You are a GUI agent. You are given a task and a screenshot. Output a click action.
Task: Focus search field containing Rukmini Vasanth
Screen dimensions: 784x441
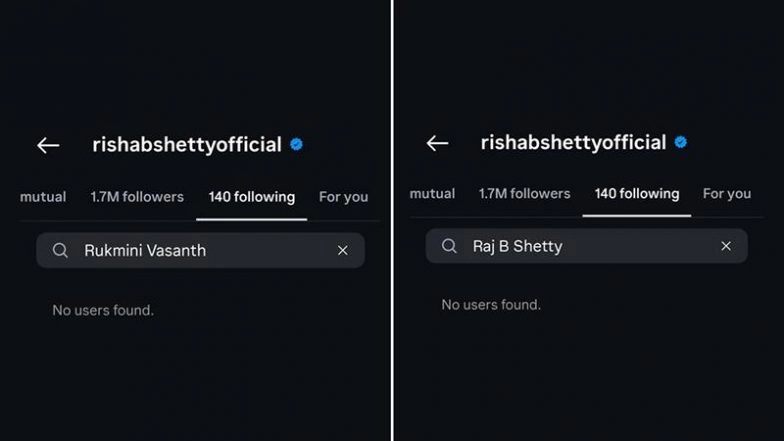[200, 251]
